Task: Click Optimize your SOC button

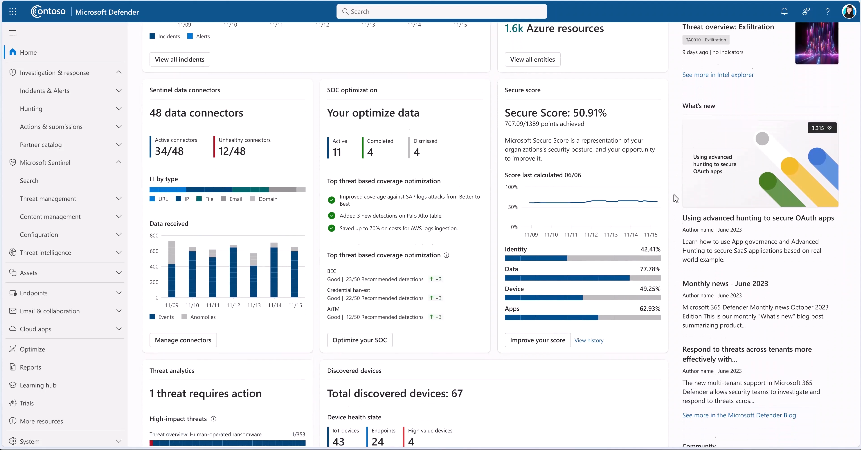Action: click(x=360, y=340)
